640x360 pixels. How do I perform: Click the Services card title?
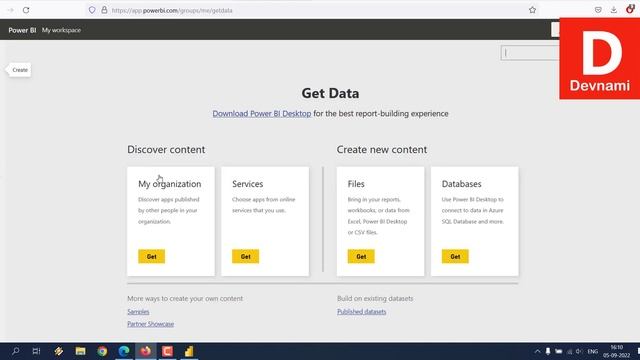(247, 184)
